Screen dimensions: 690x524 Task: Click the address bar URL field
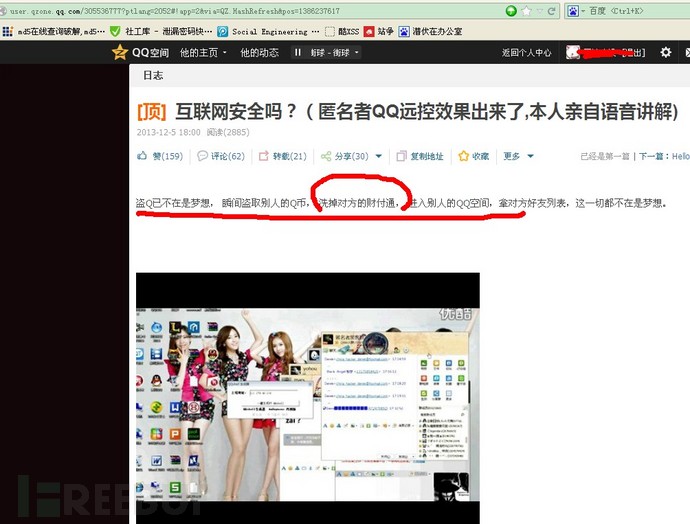pos(251,11)
